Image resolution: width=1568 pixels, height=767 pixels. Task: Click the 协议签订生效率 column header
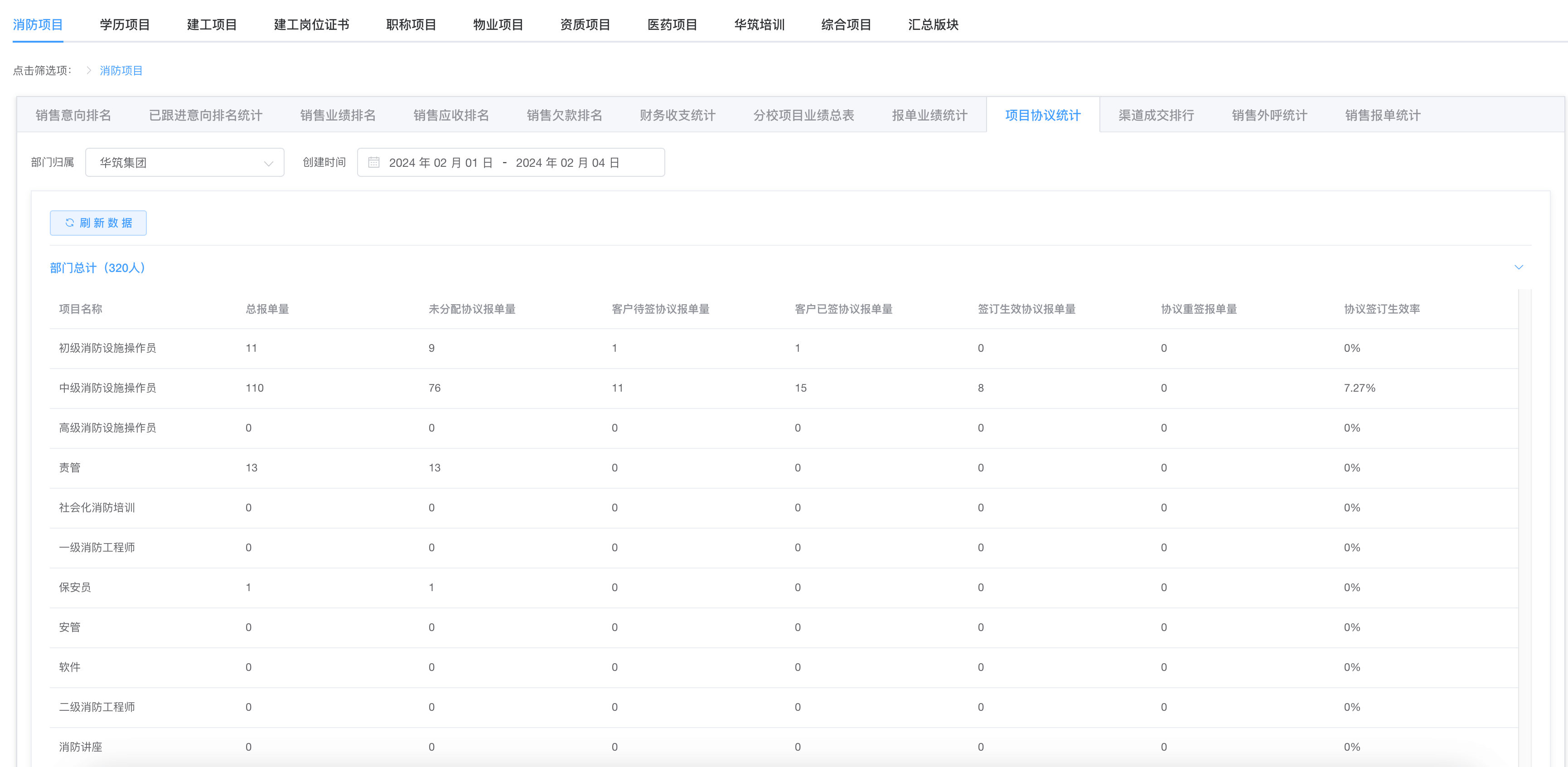pos(1381,309)
